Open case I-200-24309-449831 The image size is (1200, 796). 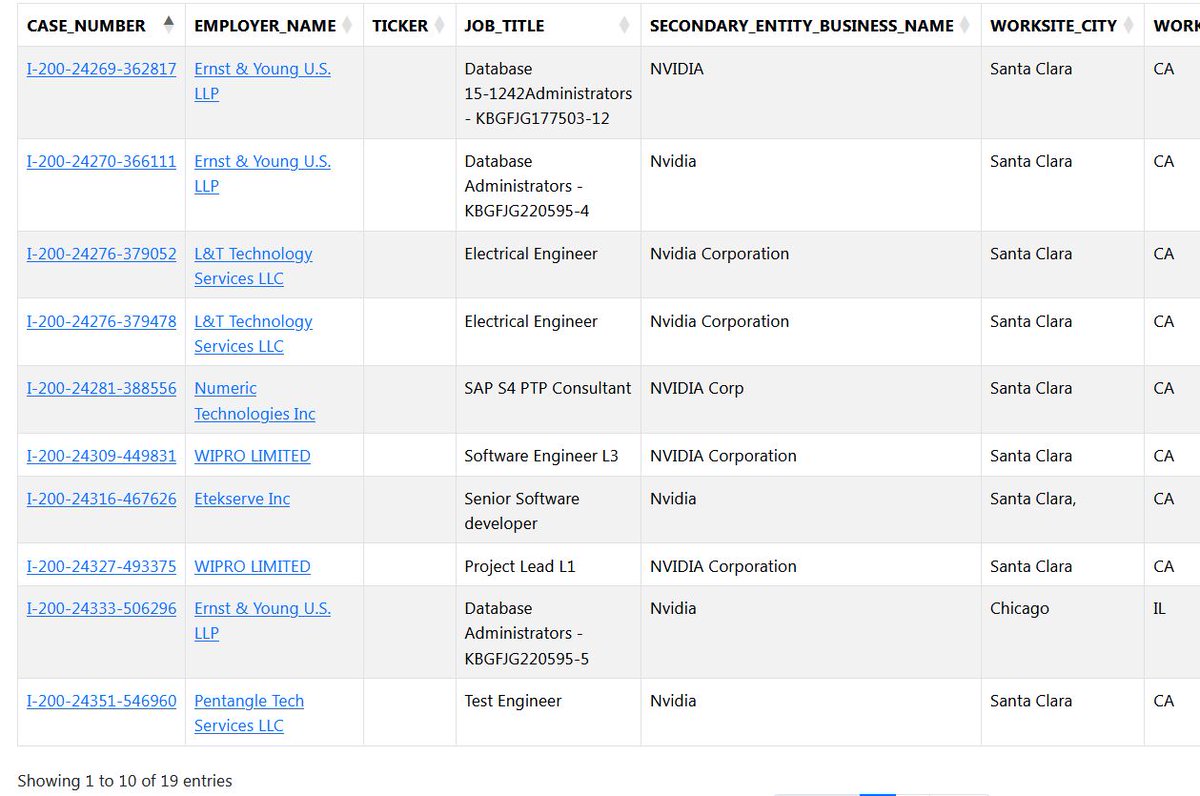(101, 456)
